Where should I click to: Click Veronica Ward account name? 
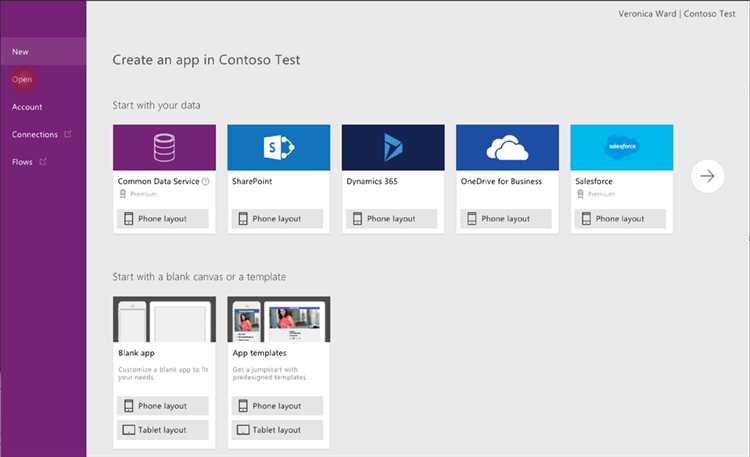pos(647,14)
